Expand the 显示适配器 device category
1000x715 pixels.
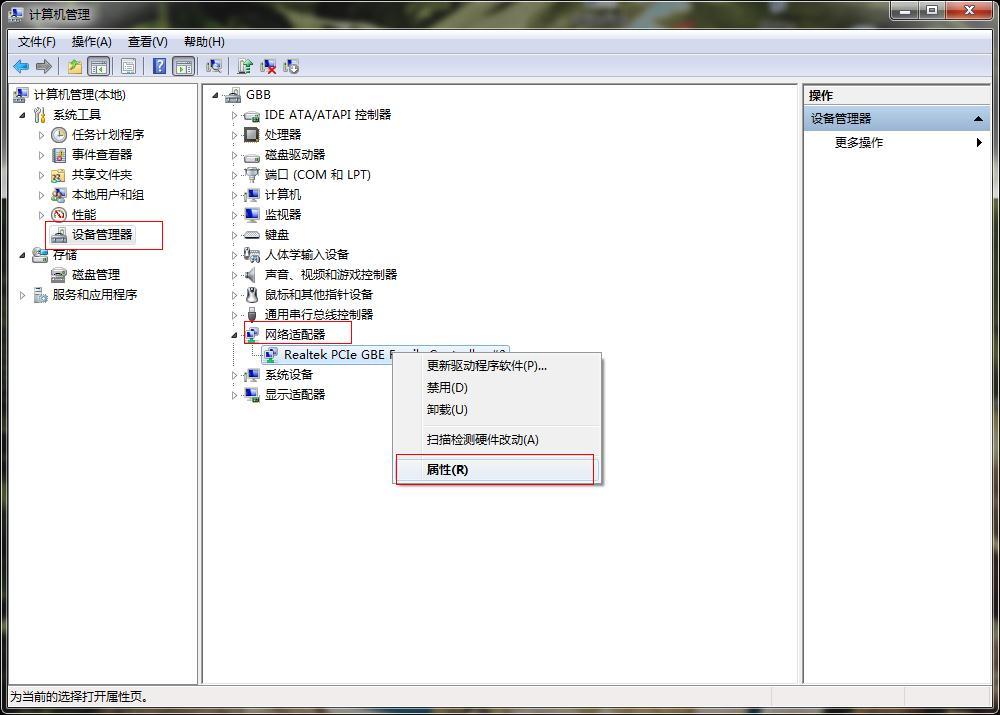click(234, 395)
